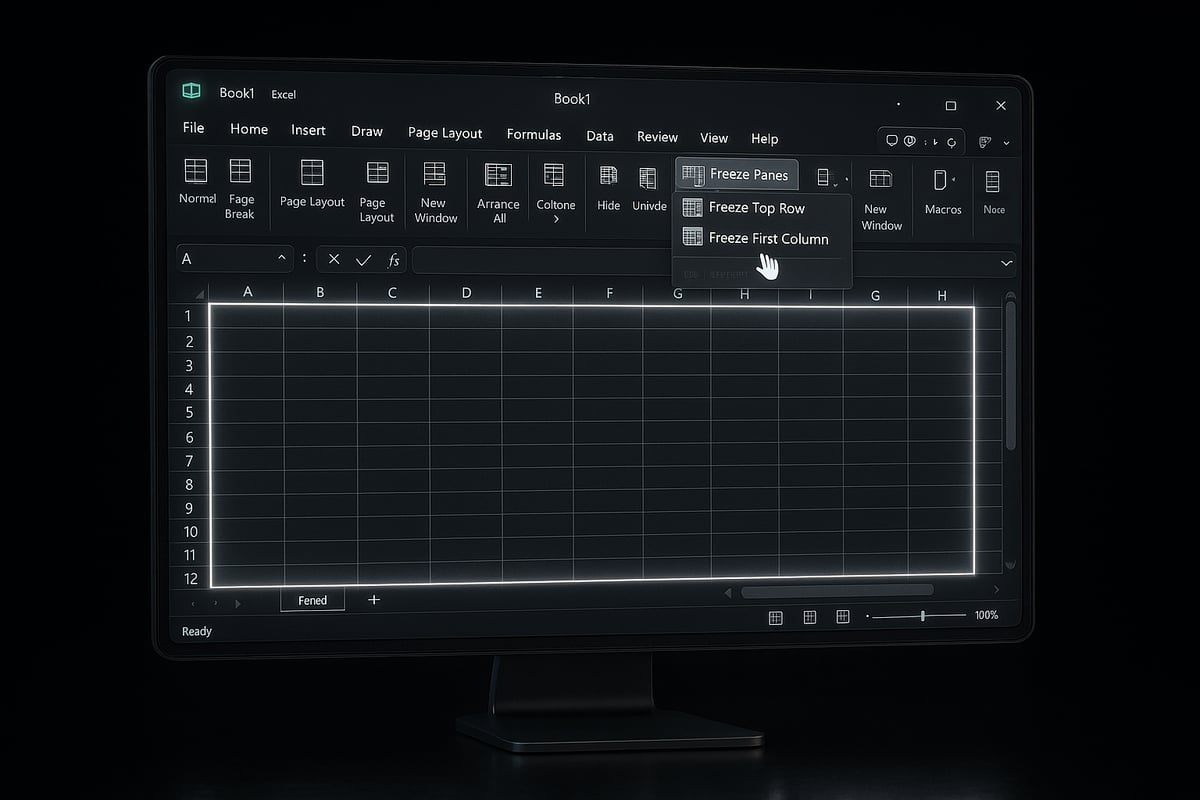This screenshot has width=1200, height=800.
Task: Select the Fened sheet tab
Action: tap(312, 600)
